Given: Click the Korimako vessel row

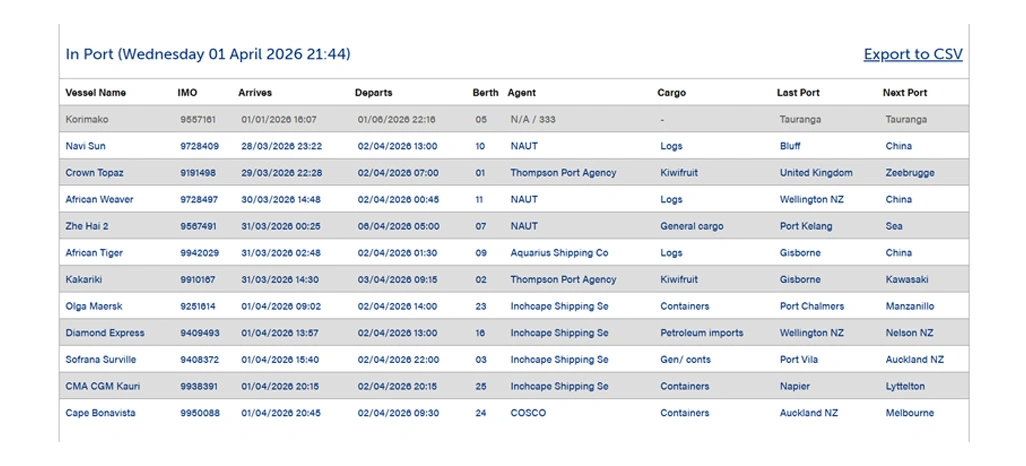Looking at the screenshot, I should point(87,120).
